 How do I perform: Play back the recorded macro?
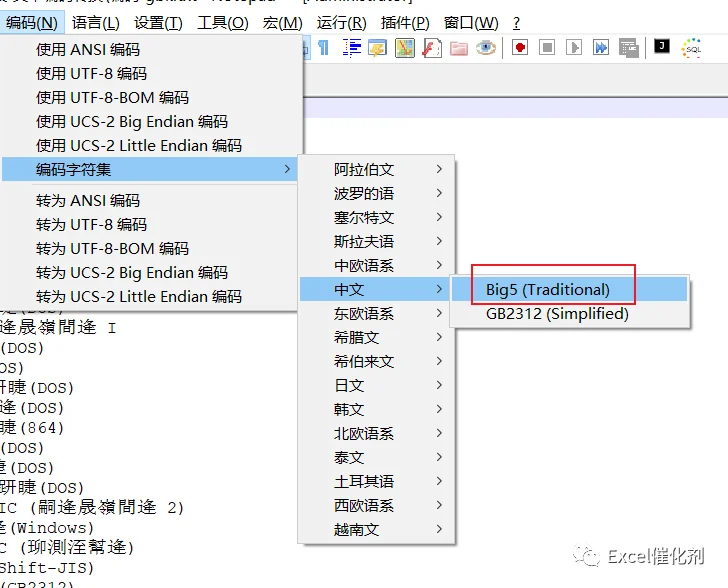574,47
